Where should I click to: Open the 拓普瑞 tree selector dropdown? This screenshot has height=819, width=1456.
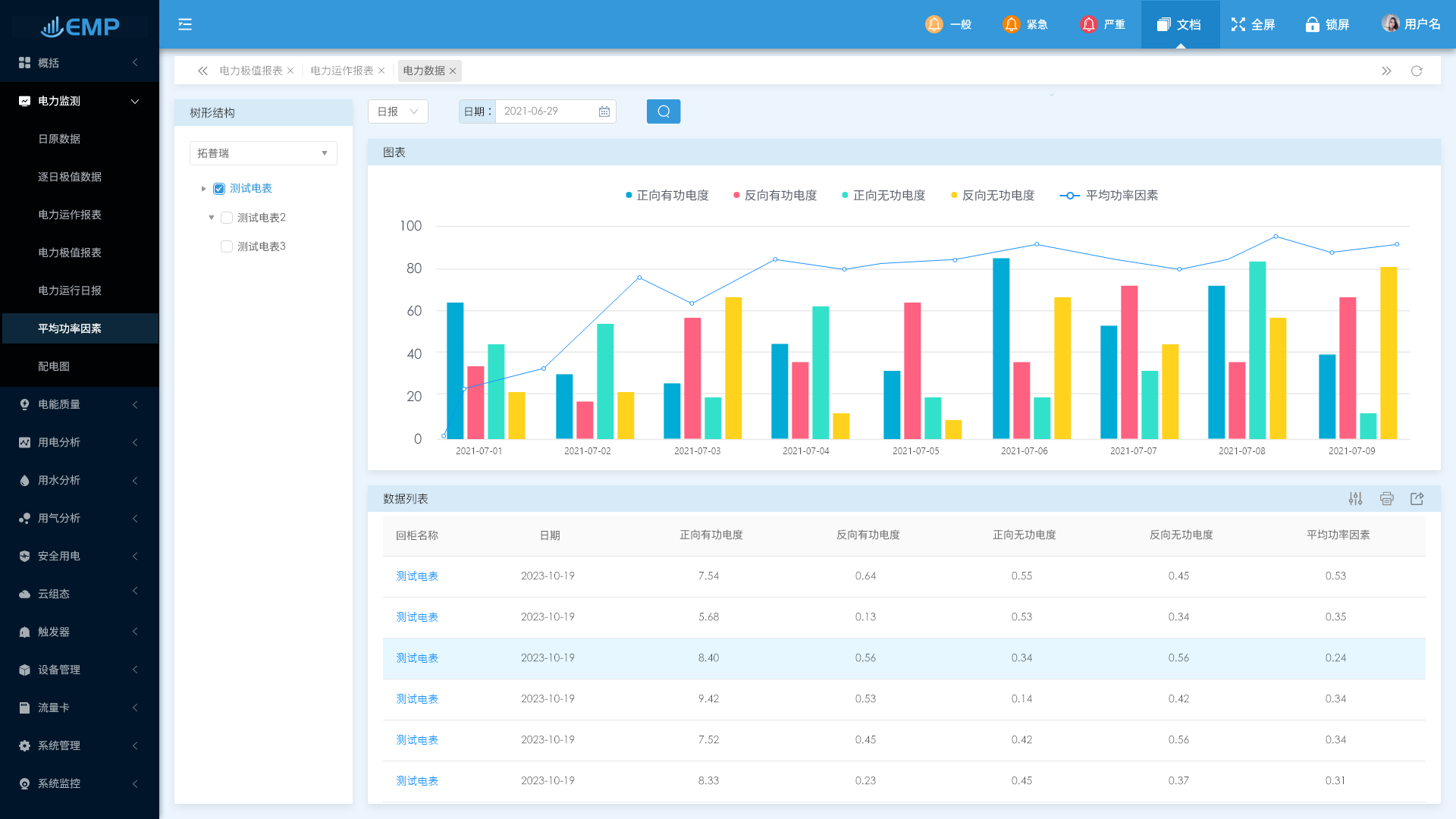tap(262, 153)
